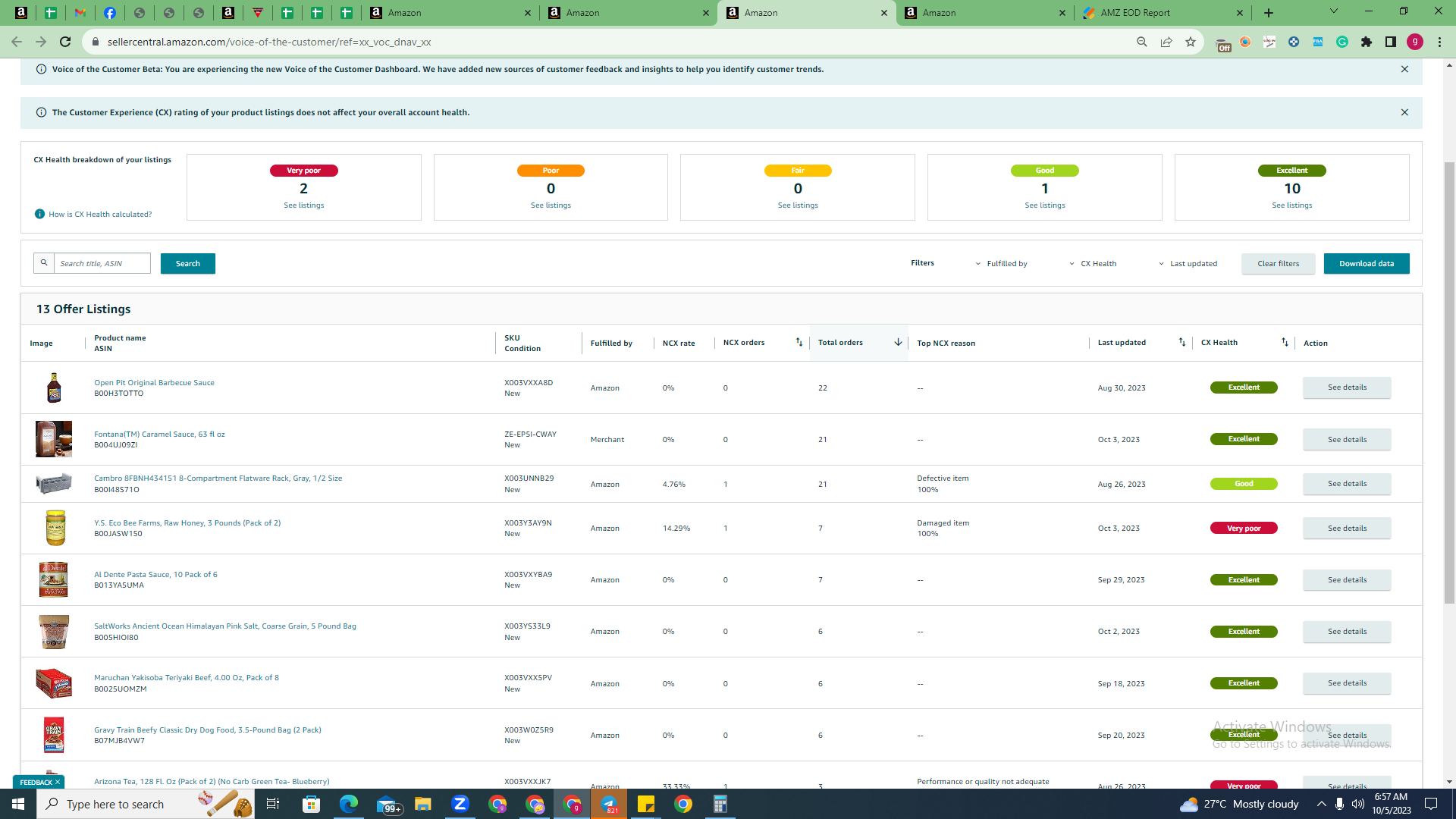Expand the Fulfilled by filter dropdown

1001,264
